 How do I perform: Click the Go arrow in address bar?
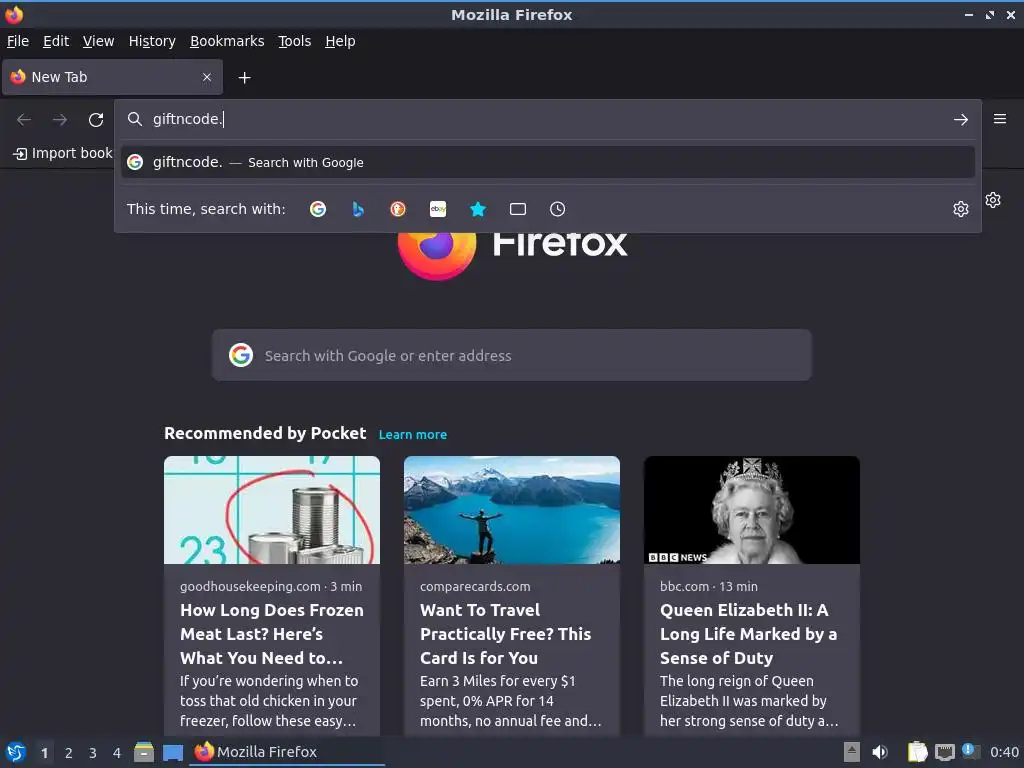(961, 120)
